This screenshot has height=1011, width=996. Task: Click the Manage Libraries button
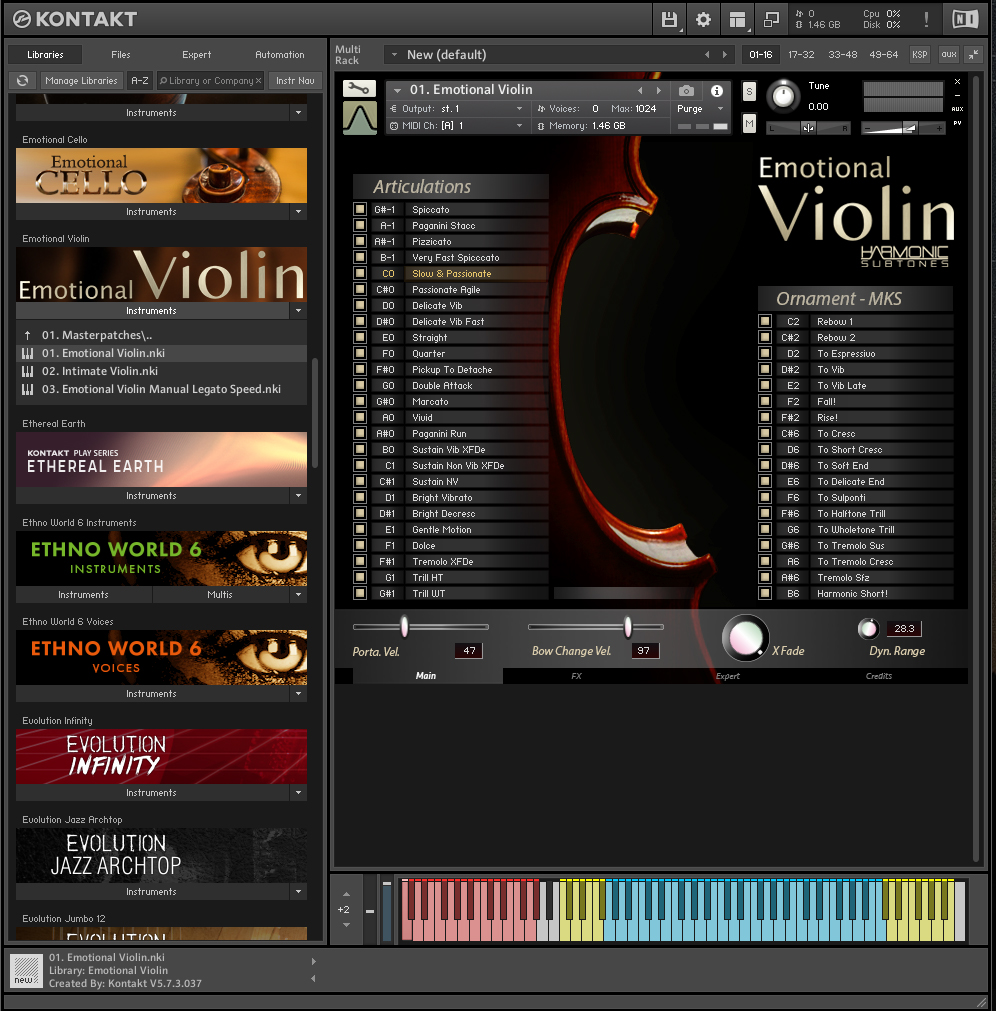[x=81, y=81]
